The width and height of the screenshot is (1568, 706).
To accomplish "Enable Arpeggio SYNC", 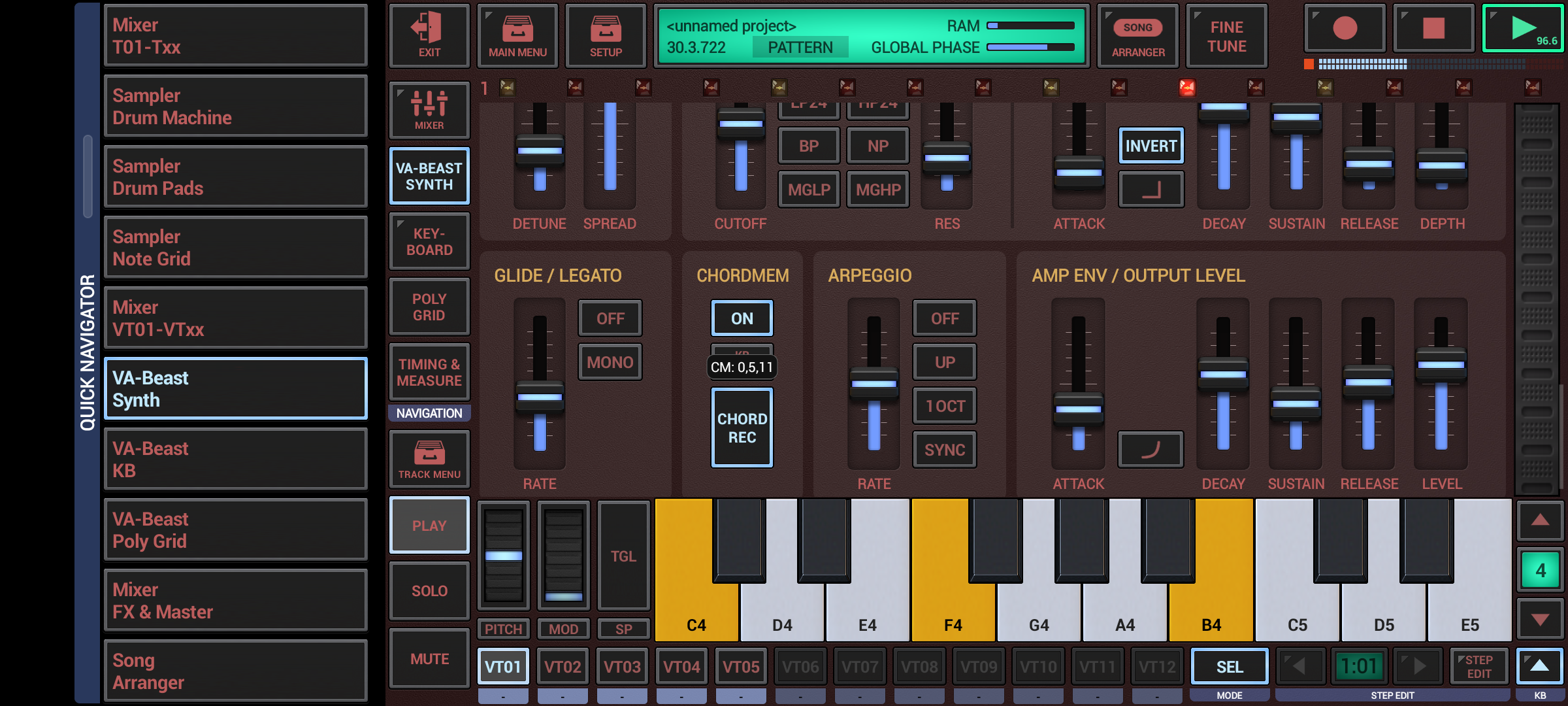I will click(x=945, y=450).
